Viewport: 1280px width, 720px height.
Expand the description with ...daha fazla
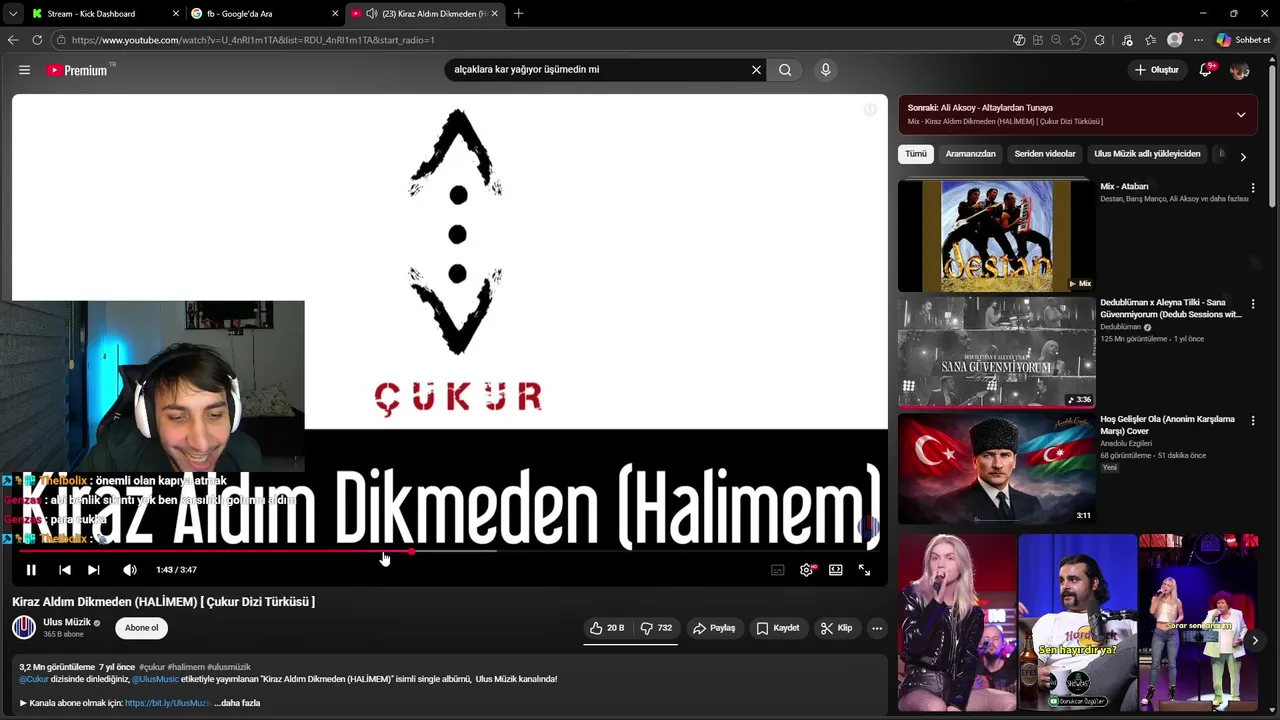pos(237,703)
